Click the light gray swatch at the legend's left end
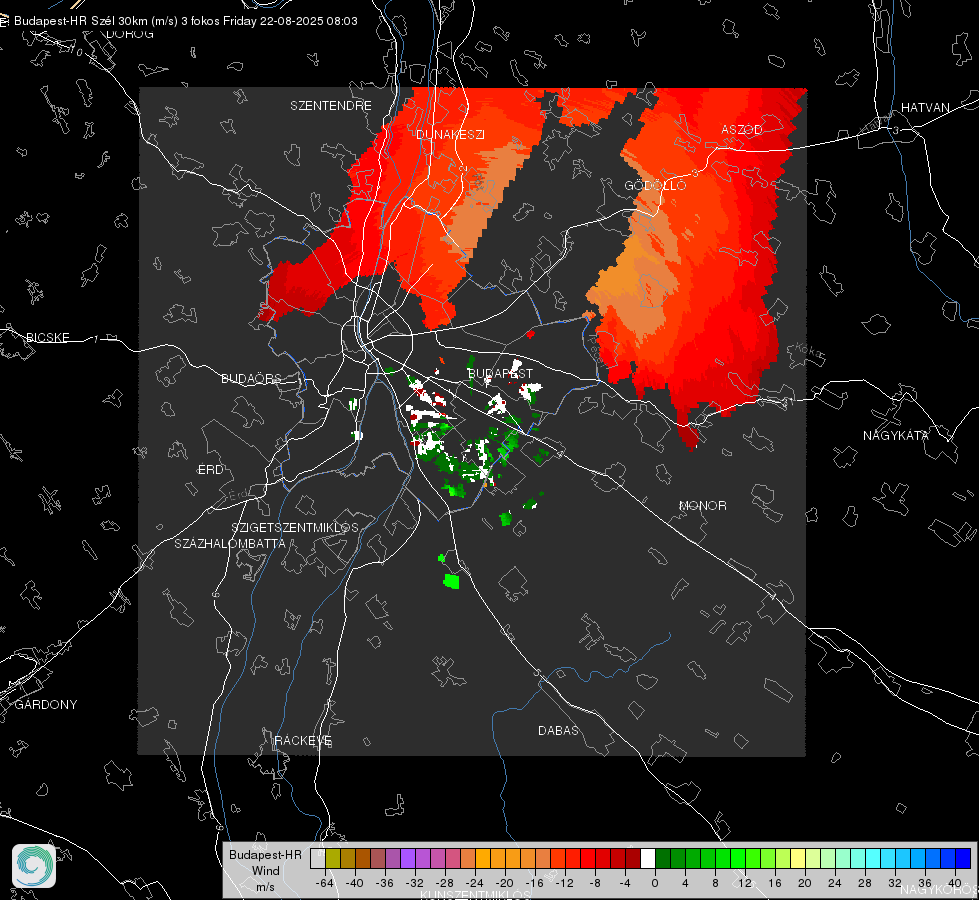979x900 pixels. tap(317, 858)
